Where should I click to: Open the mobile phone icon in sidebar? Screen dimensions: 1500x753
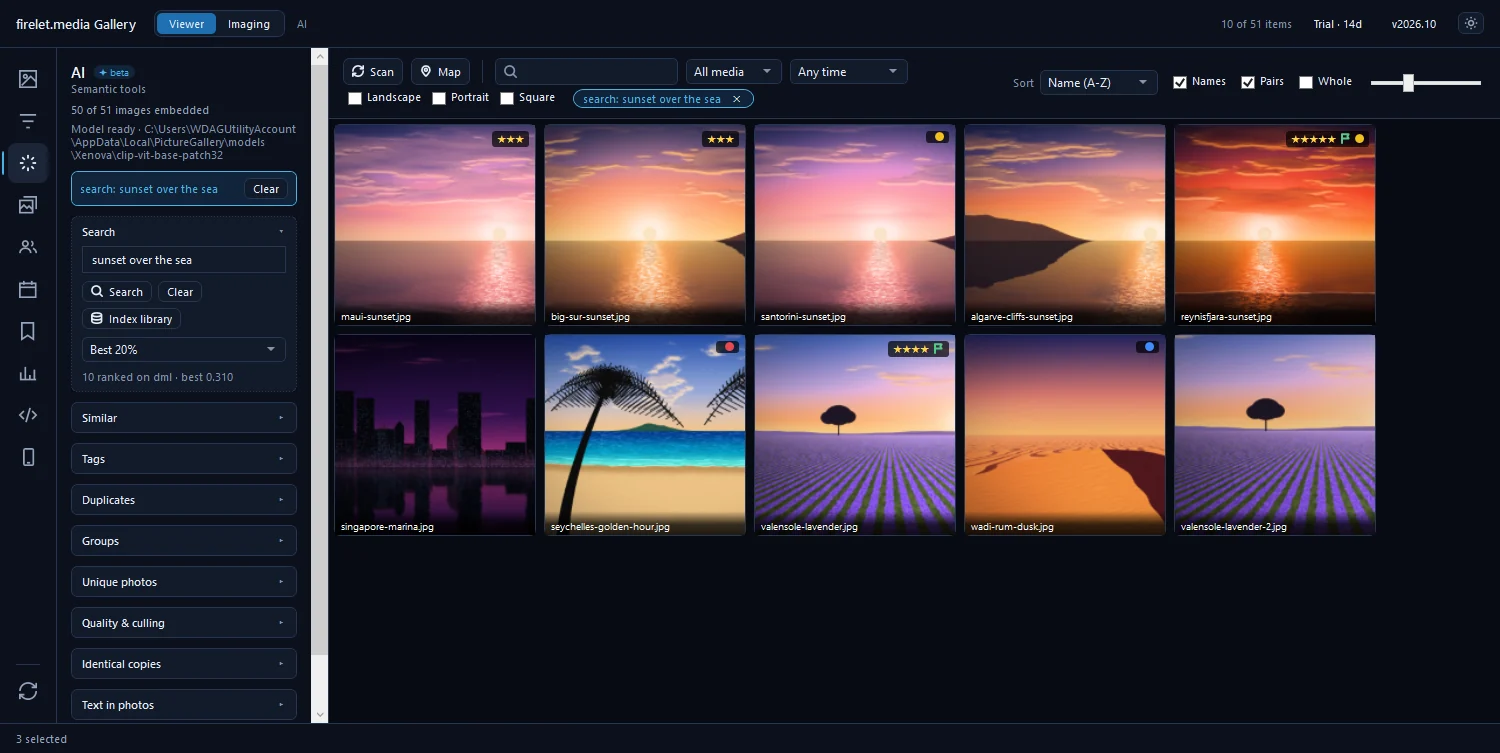coord(28,457)
